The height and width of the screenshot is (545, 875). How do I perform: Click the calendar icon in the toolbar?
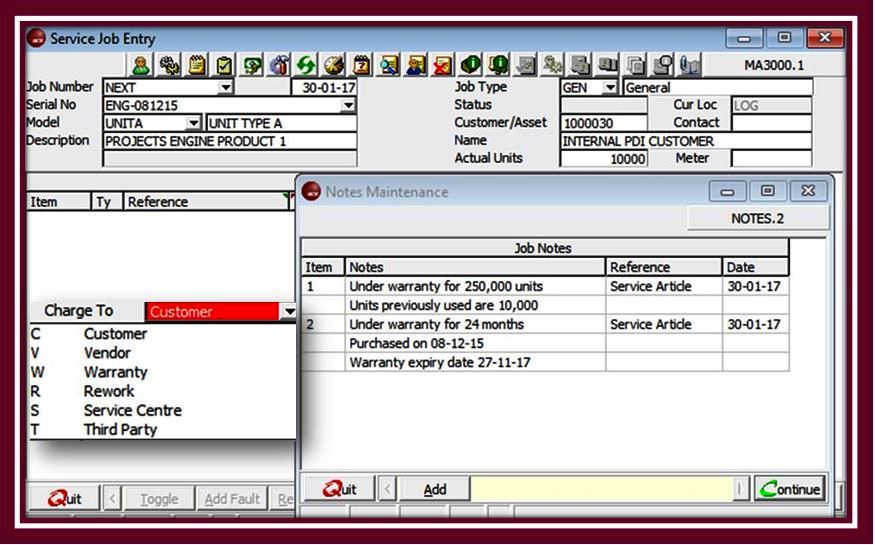pyautogui.click(x=361, y=66)
